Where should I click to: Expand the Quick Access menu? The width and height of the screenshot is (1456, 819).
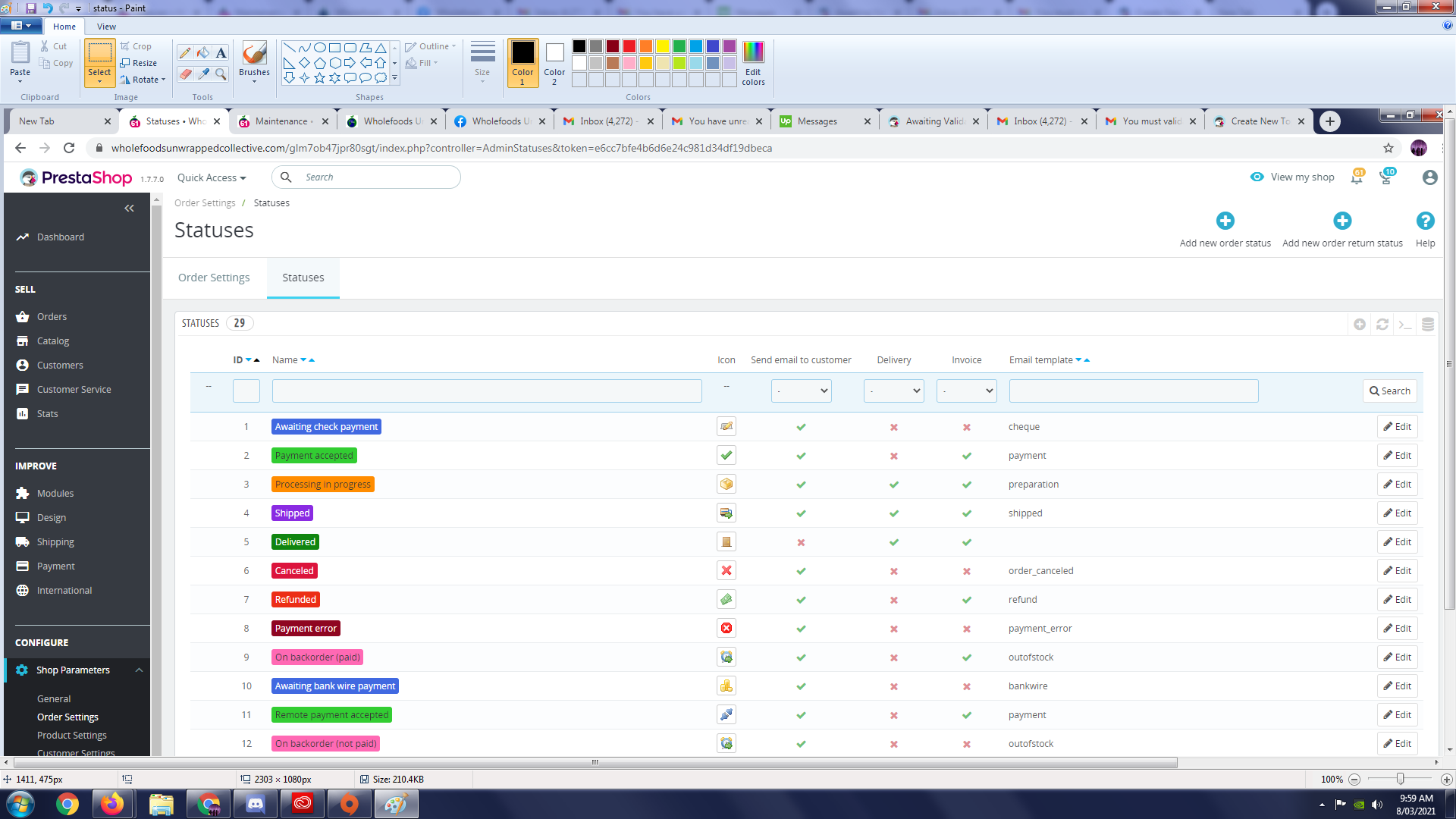point(212,178)
